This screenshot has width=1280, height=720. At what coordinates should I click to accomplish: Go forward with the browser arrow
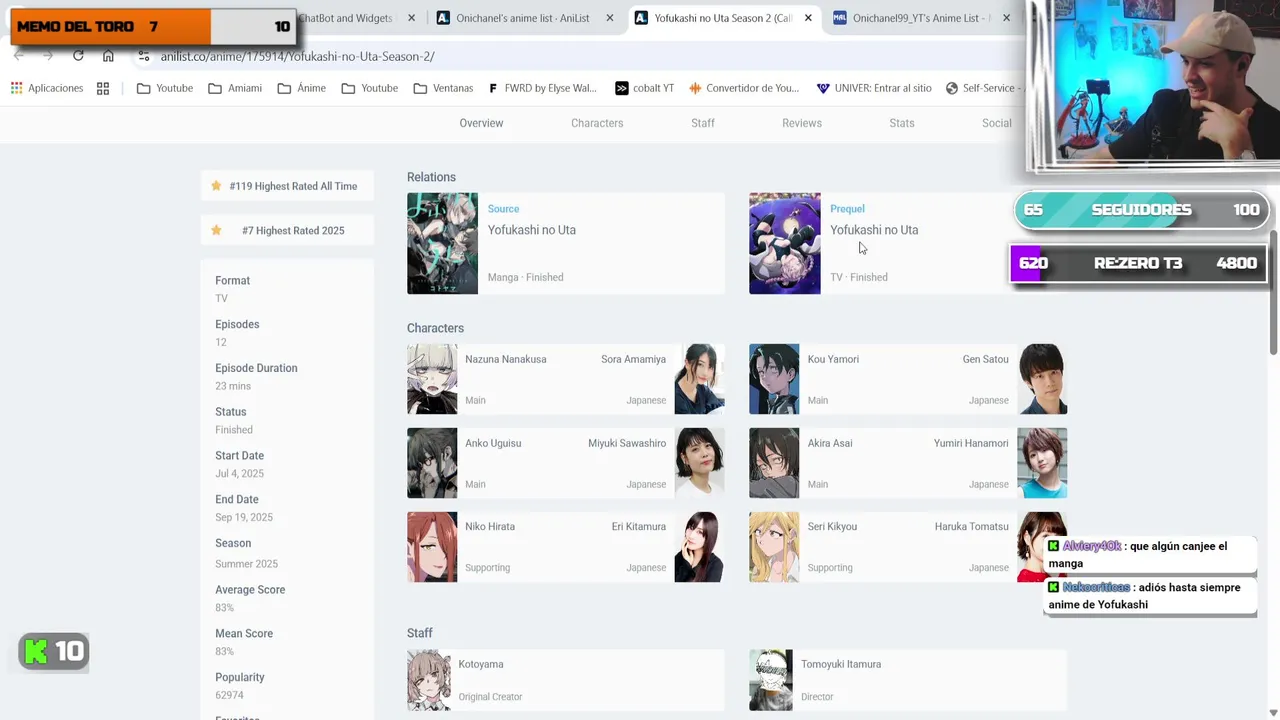coord(47,56)
